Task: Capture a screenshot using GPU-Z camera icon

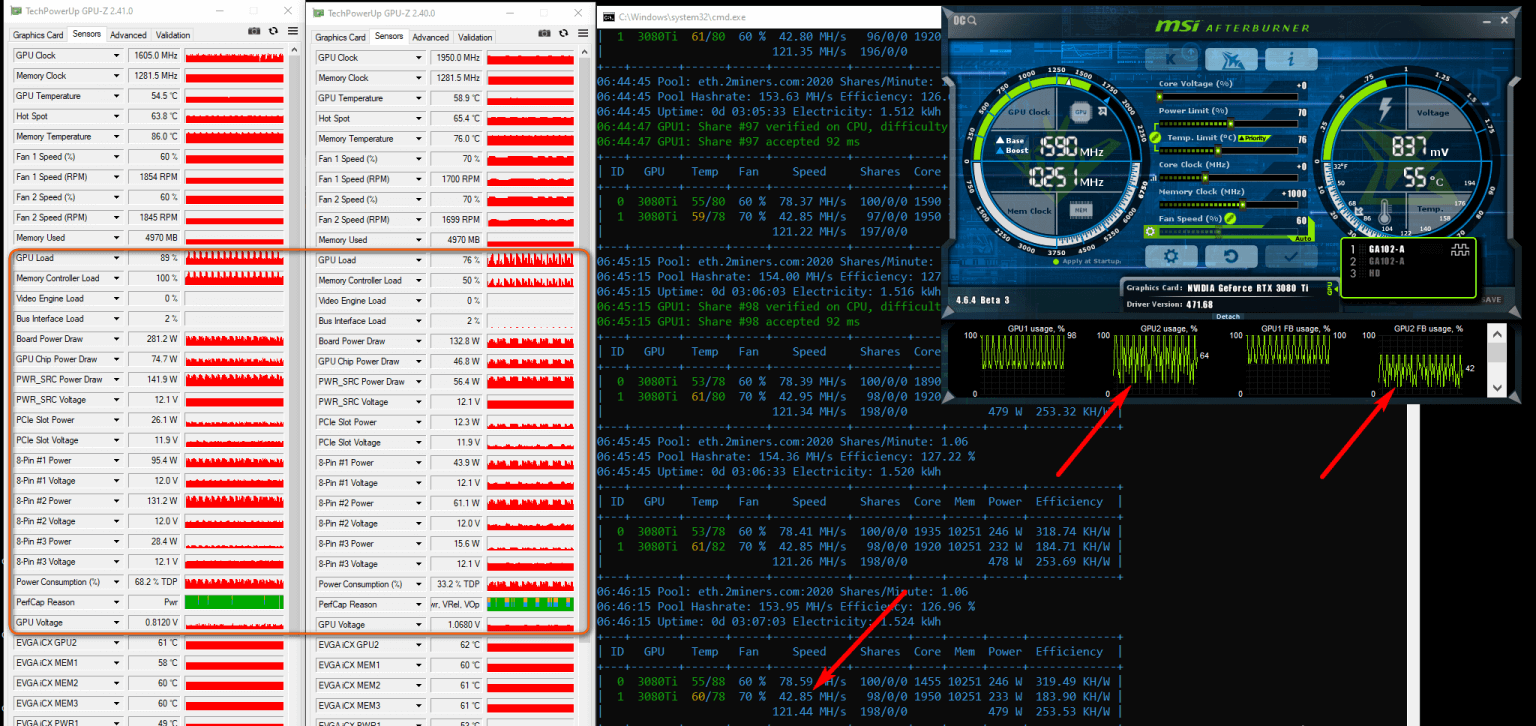Action: (254, 31)
